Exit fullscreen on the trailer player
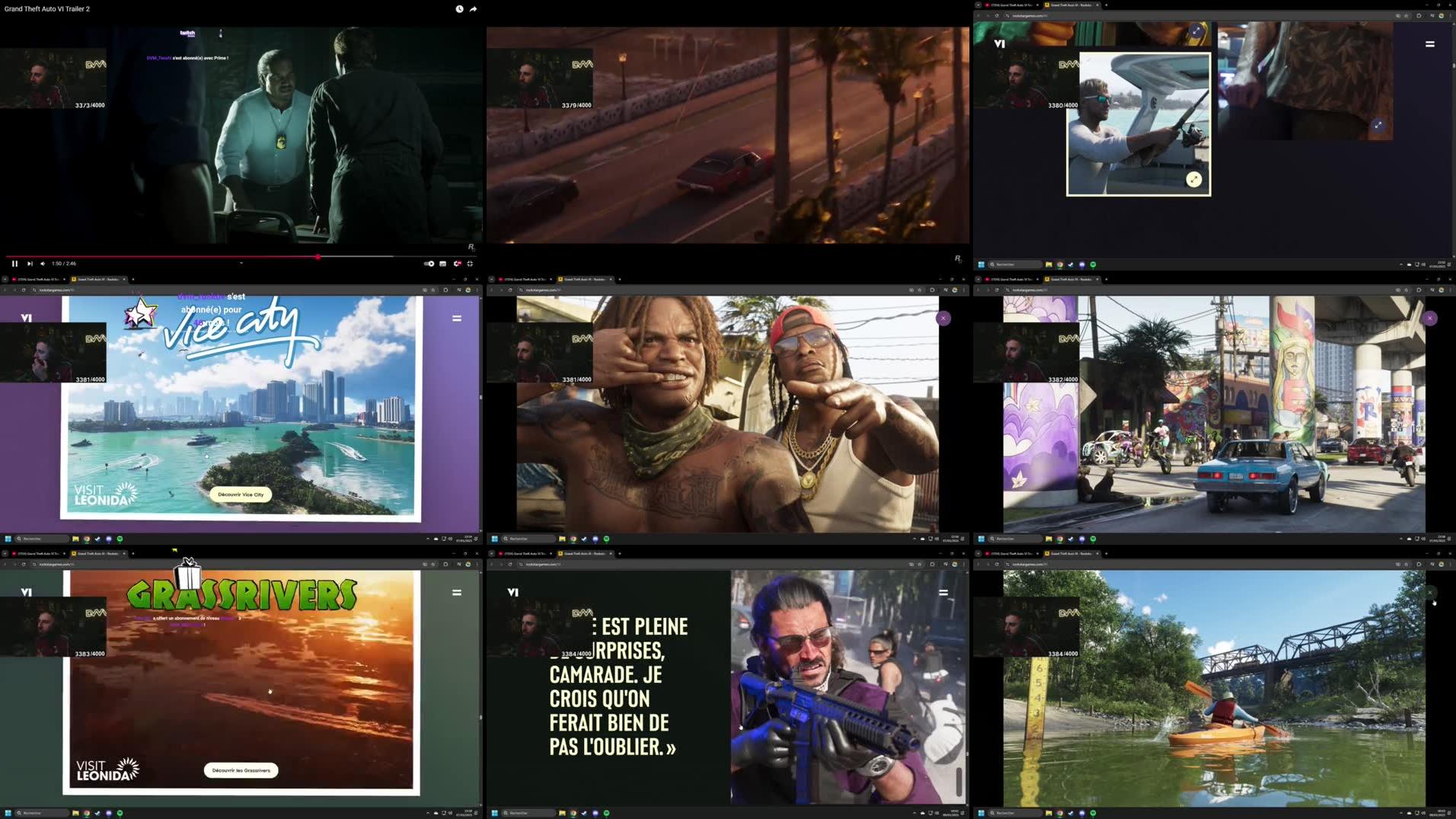 [470, 264]
